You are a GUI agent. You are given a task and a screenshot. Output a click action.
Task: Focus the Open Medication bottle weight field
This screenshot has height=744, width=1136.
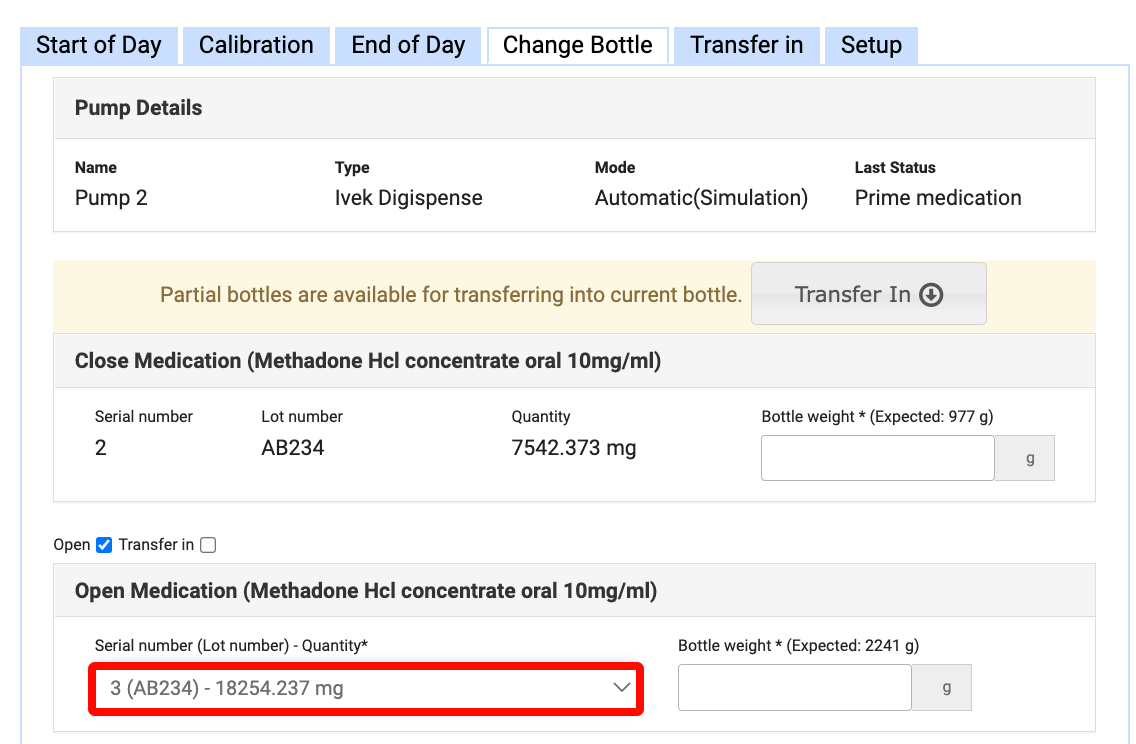pos(794,688)
